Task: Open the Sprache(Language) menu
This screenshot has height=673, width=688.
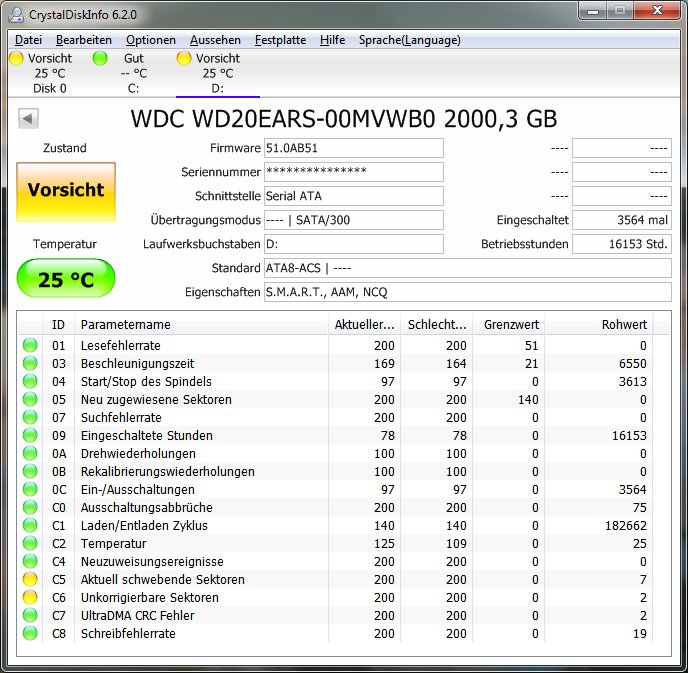Action: [x=410, y=40]
